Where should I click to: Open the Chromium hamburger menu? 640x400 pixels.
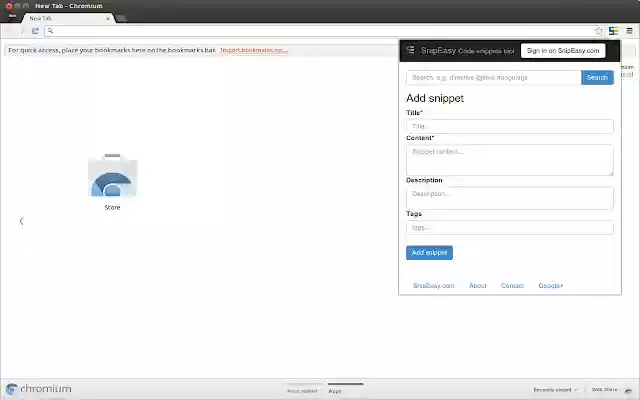coord(629,31)
